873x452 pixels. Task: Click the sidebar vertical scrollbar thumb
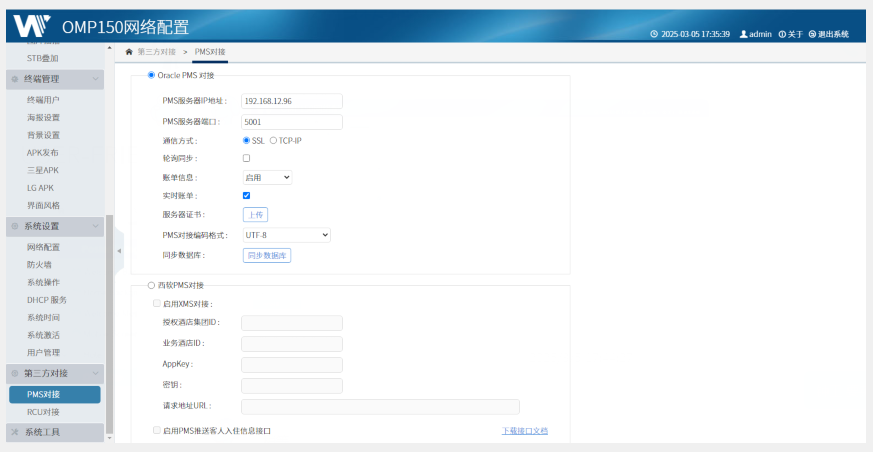pyautogui.click(x=110, y=324)
